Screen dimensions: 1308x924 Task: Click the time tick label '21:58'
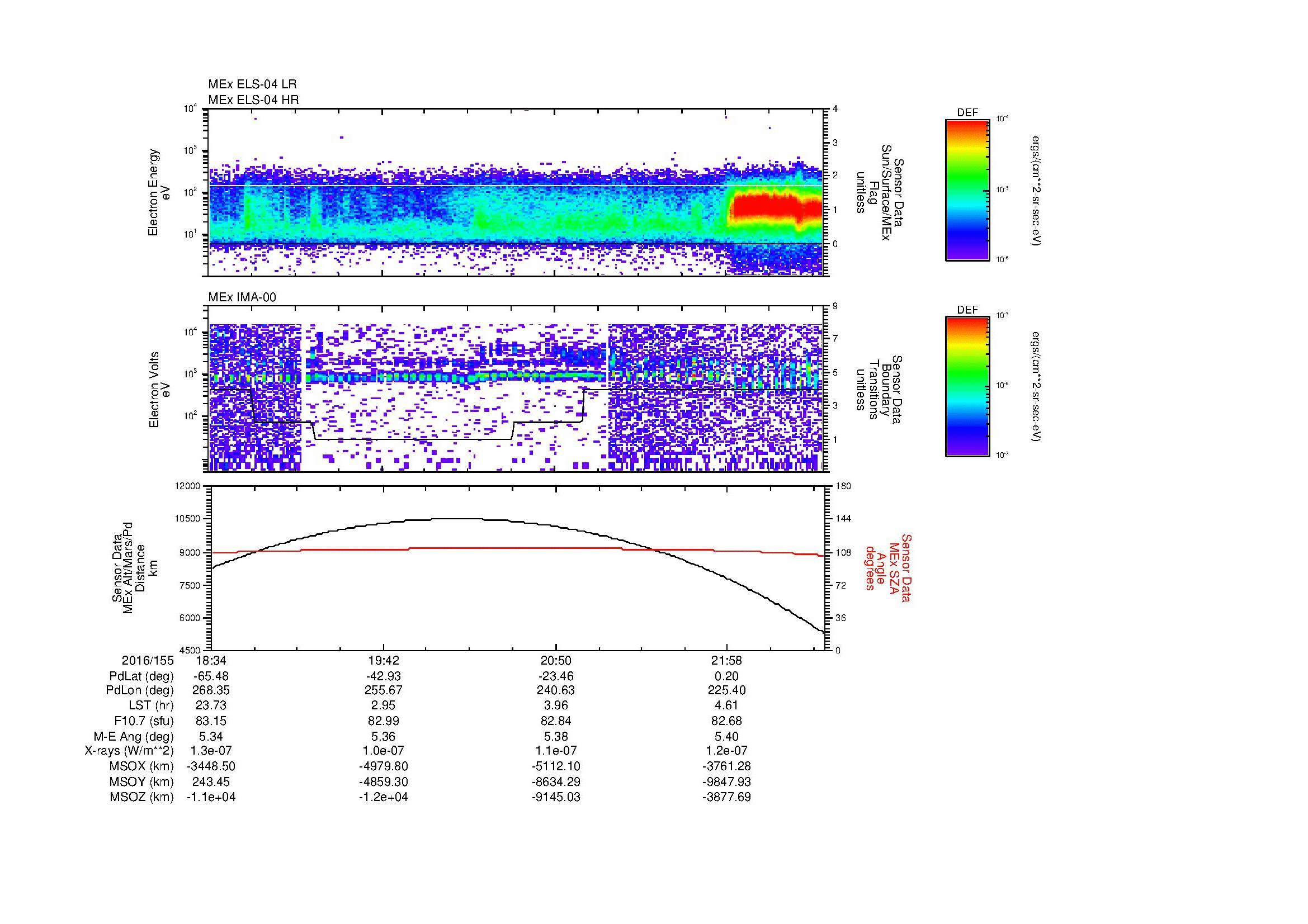click(726, 660)
